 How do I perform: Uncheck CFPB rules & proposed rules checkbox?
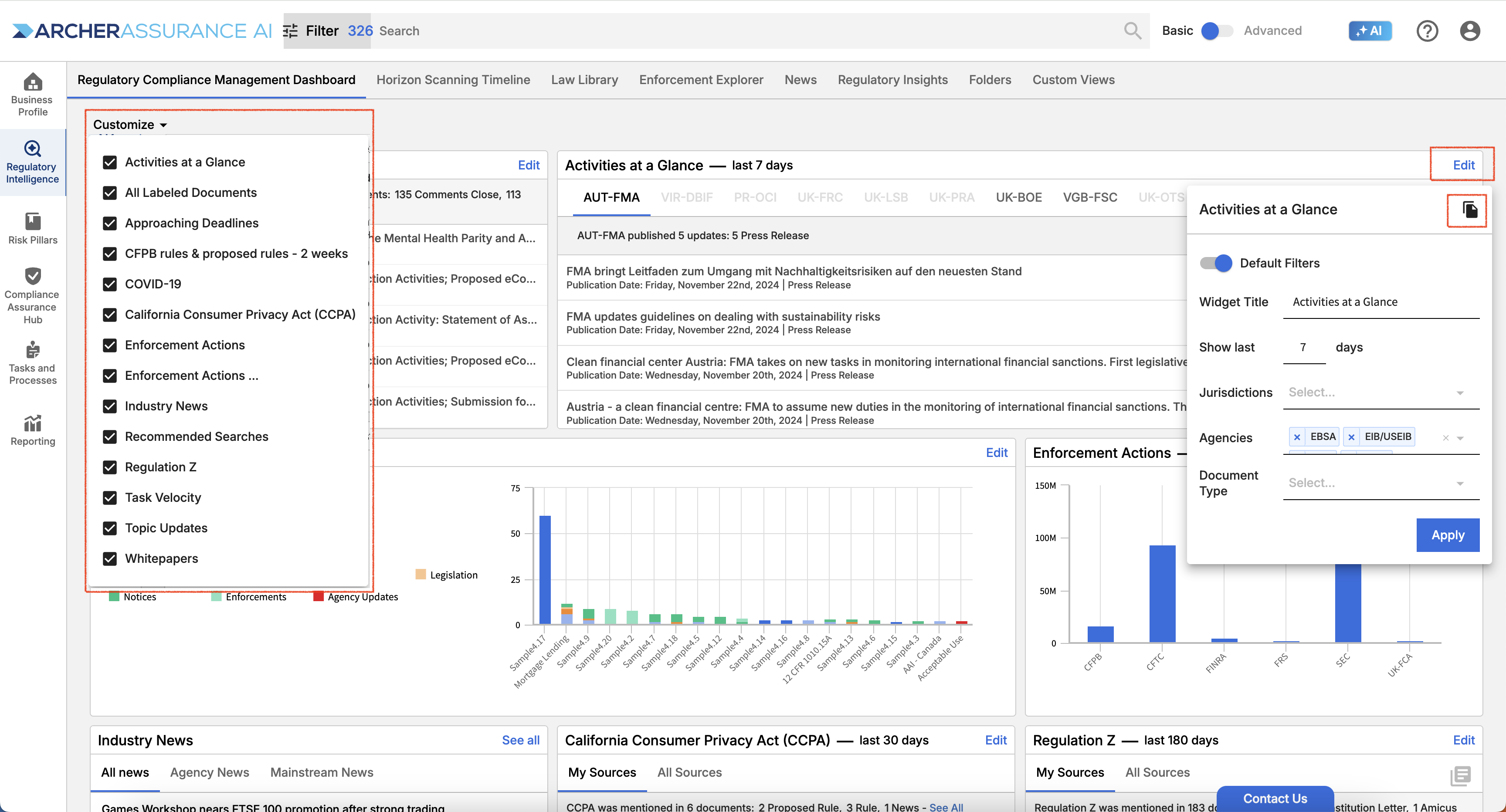click(110, 254)
